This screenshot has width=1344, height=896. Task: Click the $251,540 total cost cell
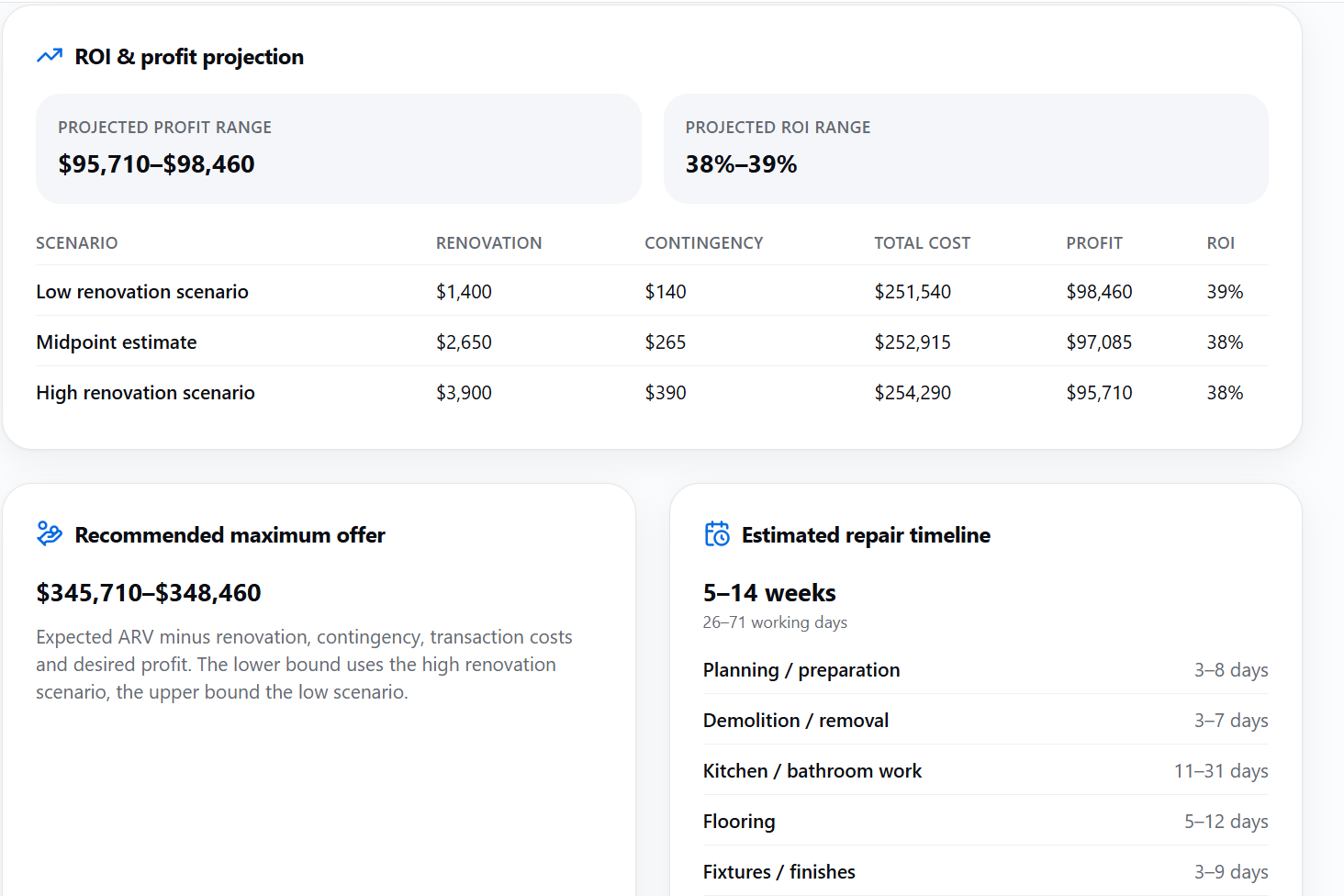pos(913,292)
